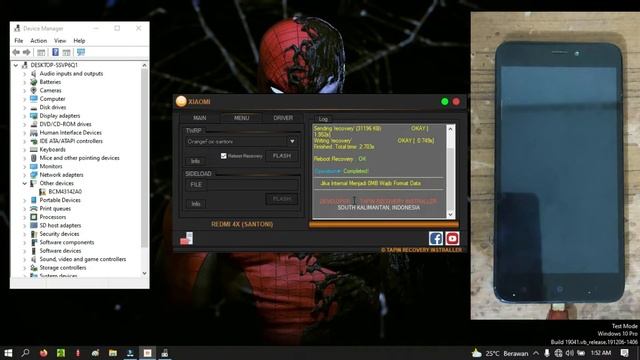This screenshot has width=640, height=360.
Task: Toggle the action pane toolbar icon
Action: tap(67, 52)
